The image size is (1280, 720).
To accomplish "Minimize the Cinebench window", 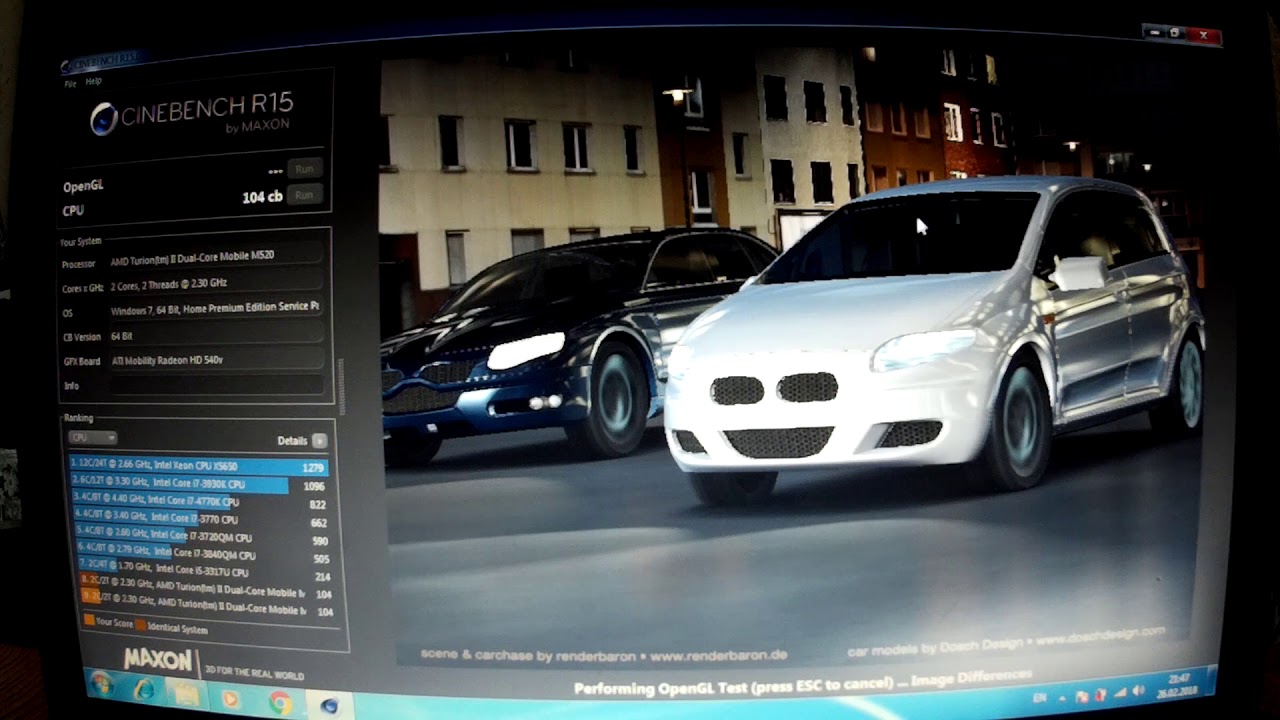I will point(1153,32).
